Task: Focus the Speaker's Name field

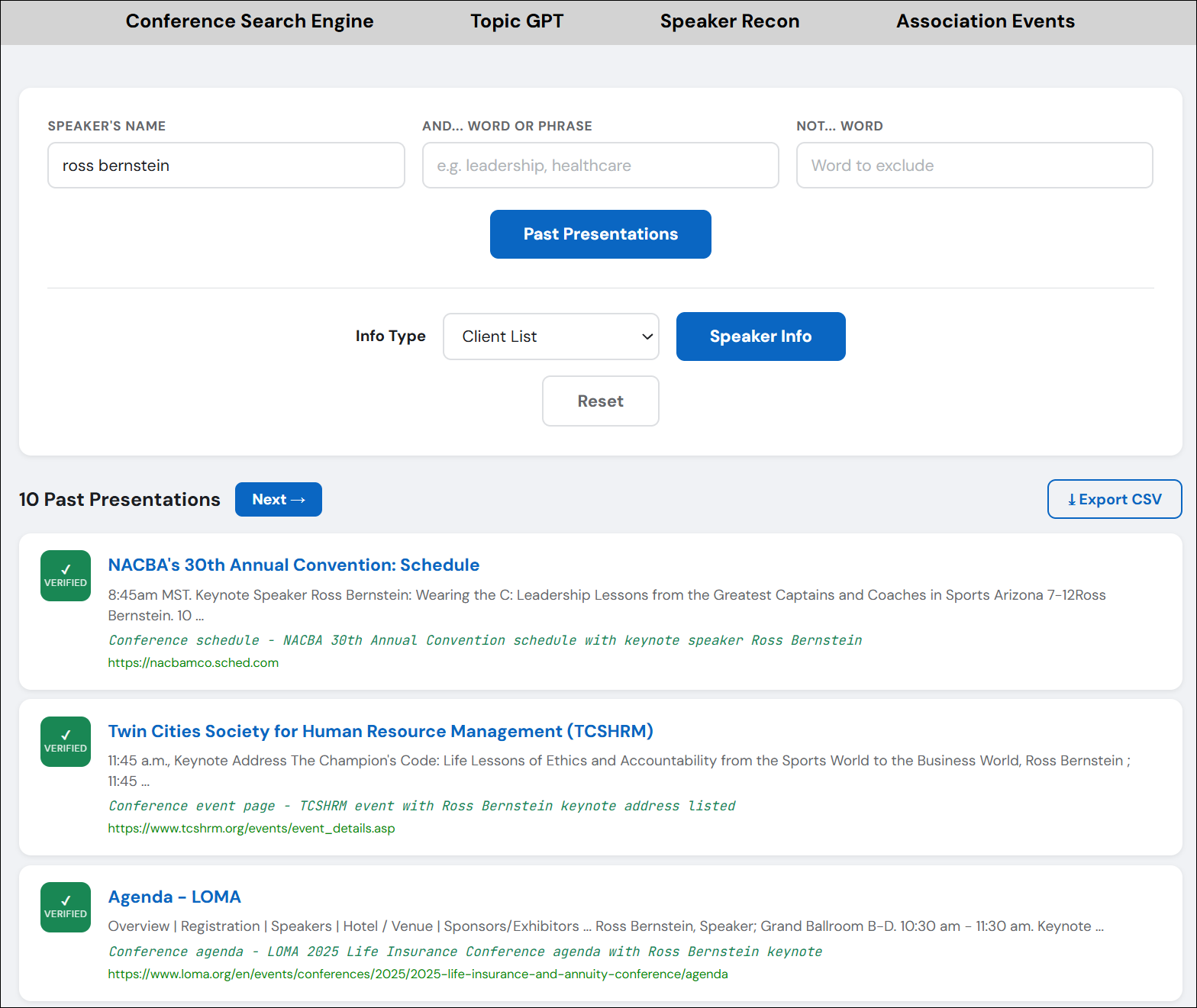Action: click(x=226, y=166)
